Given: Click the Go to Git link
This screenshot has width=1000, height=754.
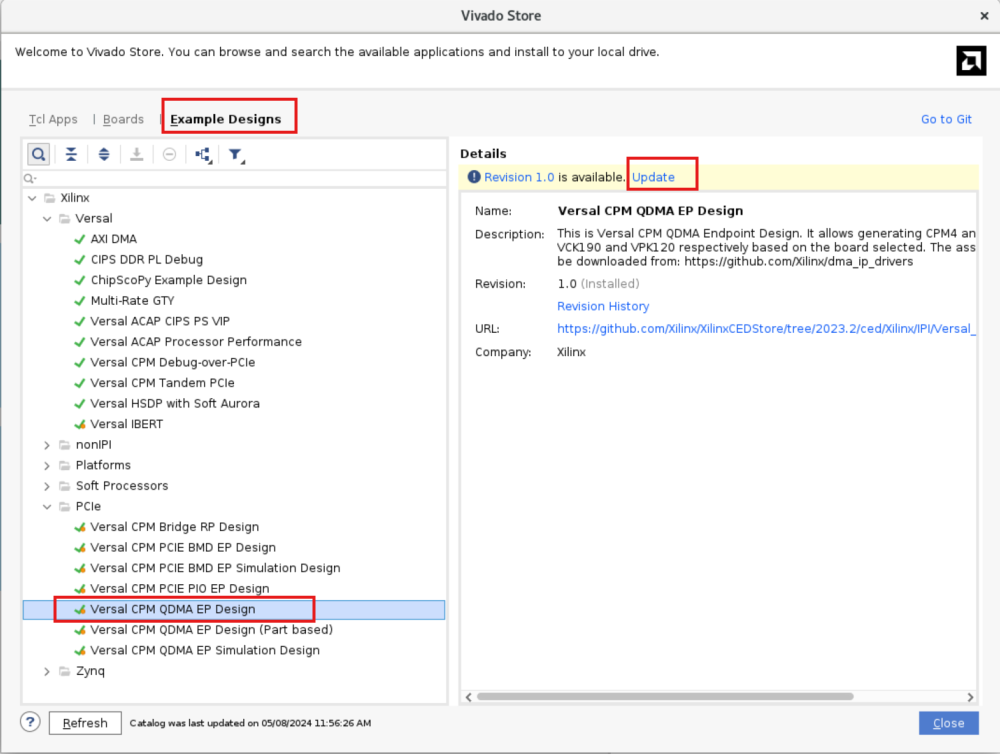Looking at the screenshot, I should coord(946,119).
